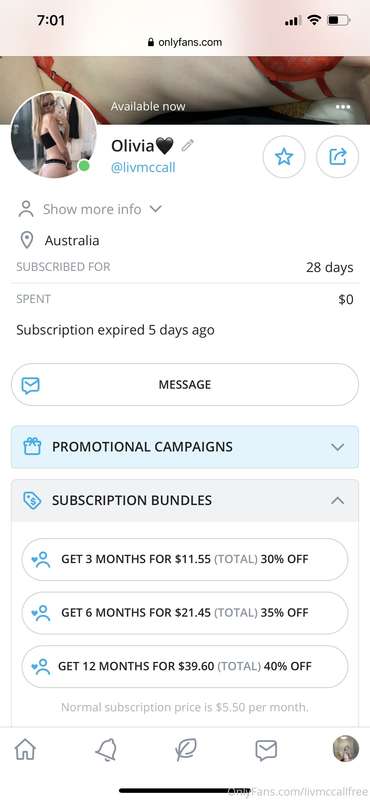Expand Show more info
The height and width of the screenshot is (800, 370).
pos(90,209)
